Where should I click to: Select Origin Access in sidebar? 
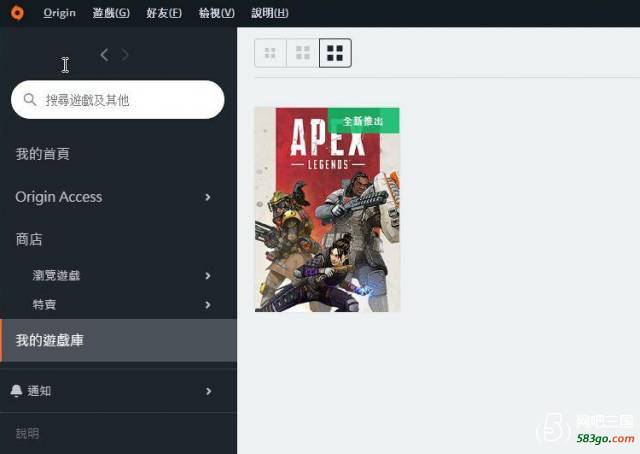(x=59, y=197)
